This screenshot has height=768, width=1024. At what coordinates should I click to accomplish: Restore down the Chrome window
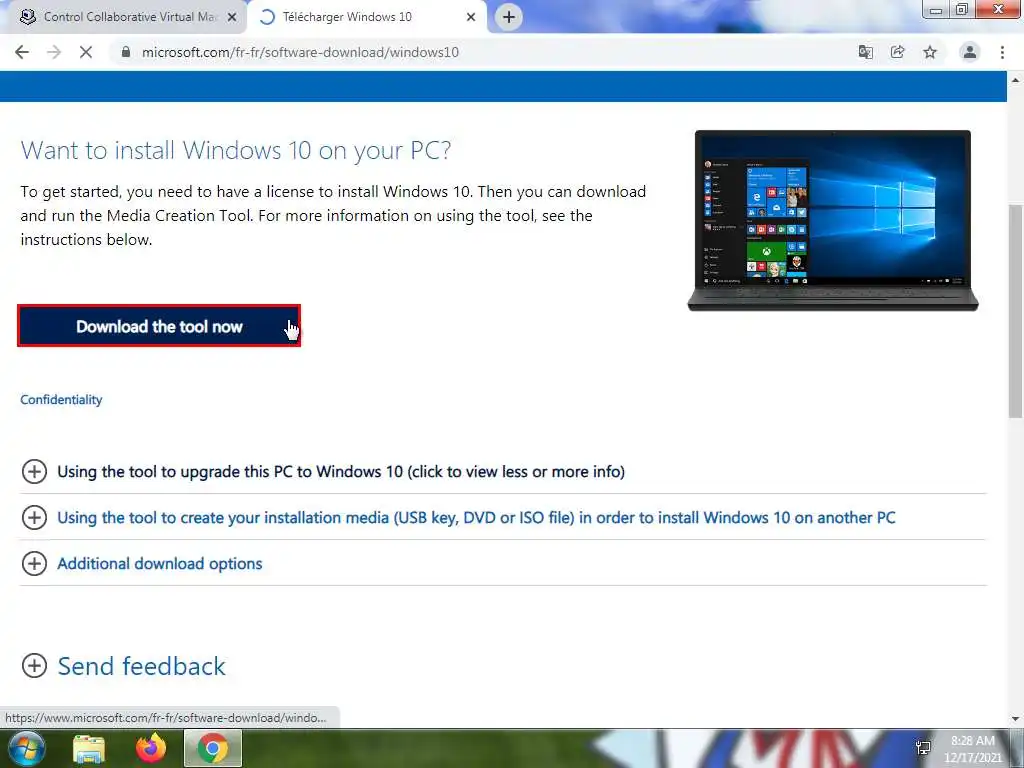coord(962,9)
